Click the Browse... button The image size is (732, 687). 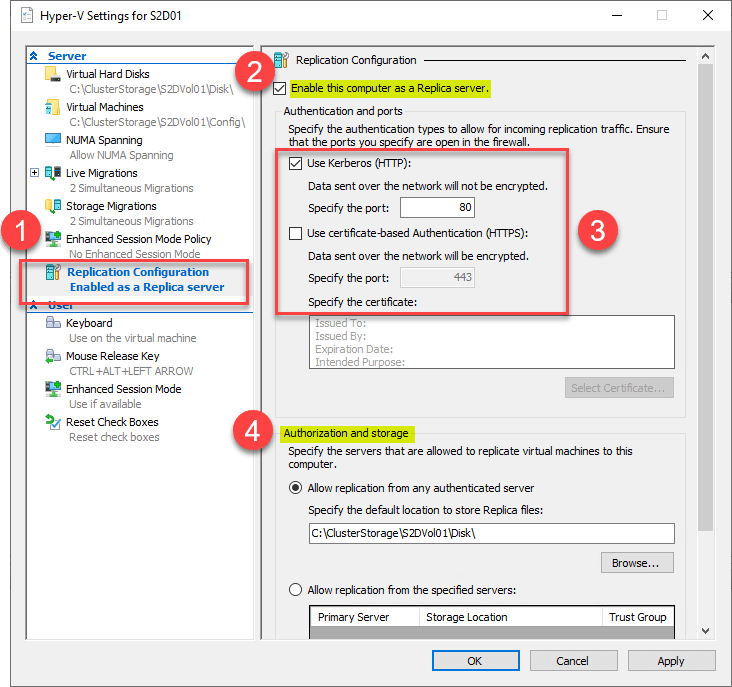(637, 563)
